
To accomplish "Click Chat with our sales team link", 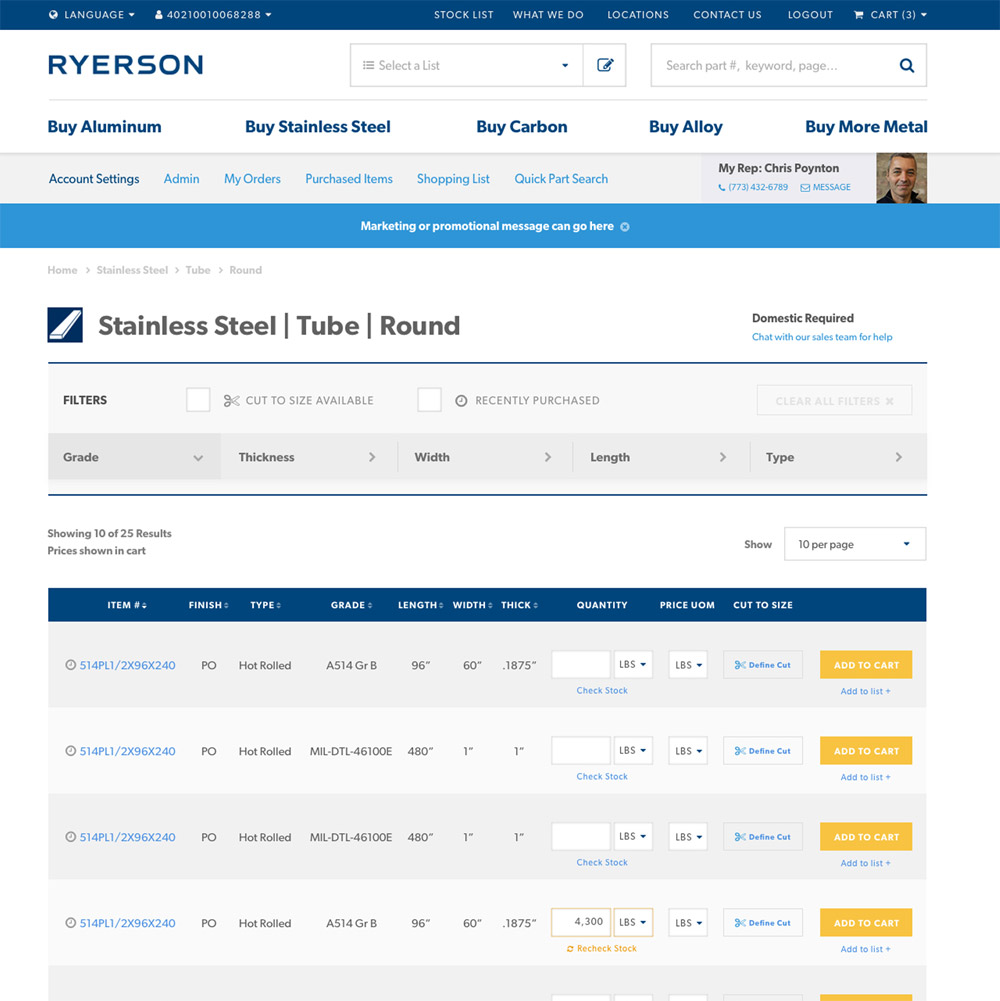I will (x=822, y=337).
